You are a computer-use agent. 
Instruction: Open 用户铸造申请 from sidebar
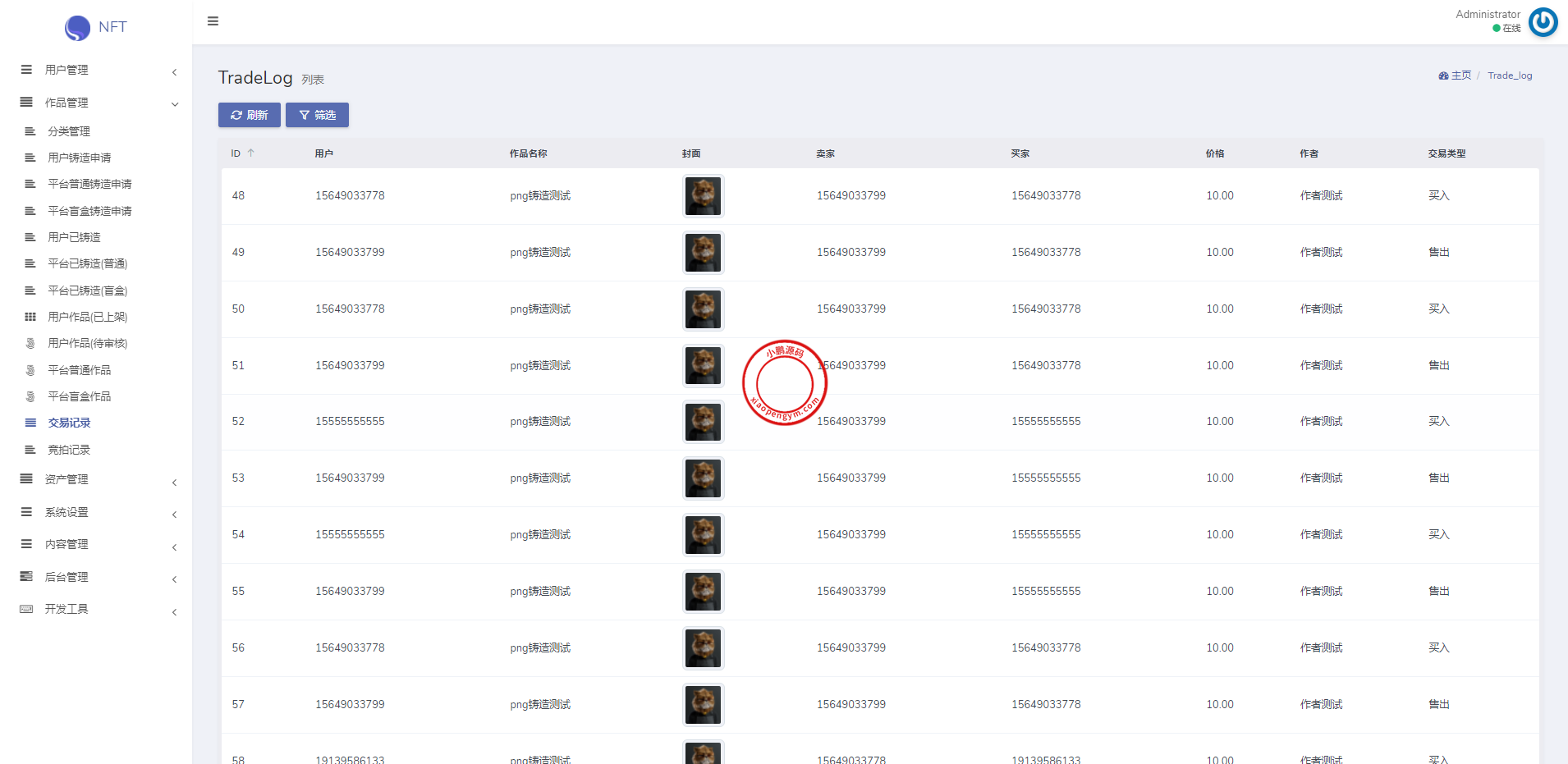79,158
